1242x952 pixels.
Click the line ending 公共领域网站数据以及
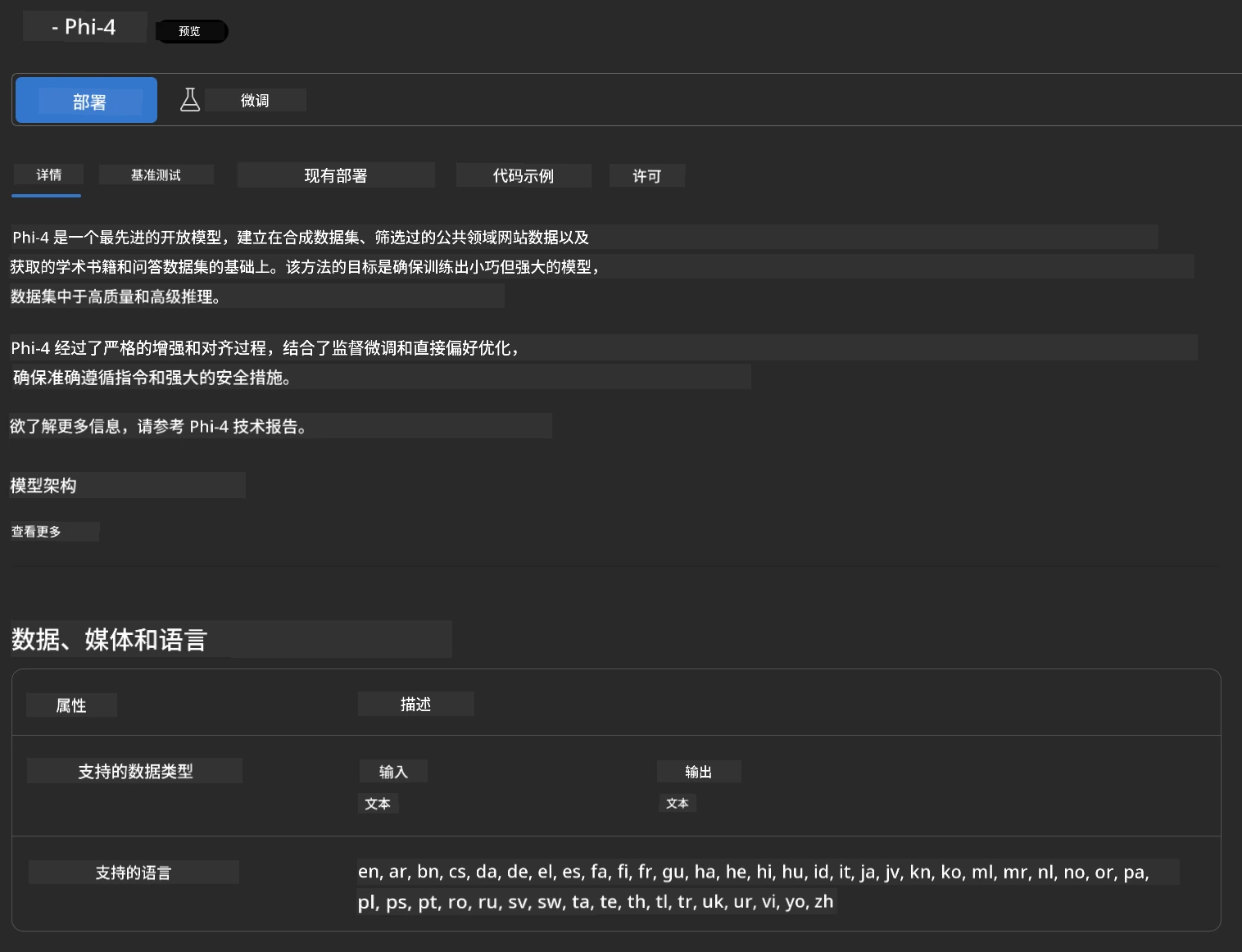[x=301, y=238]
